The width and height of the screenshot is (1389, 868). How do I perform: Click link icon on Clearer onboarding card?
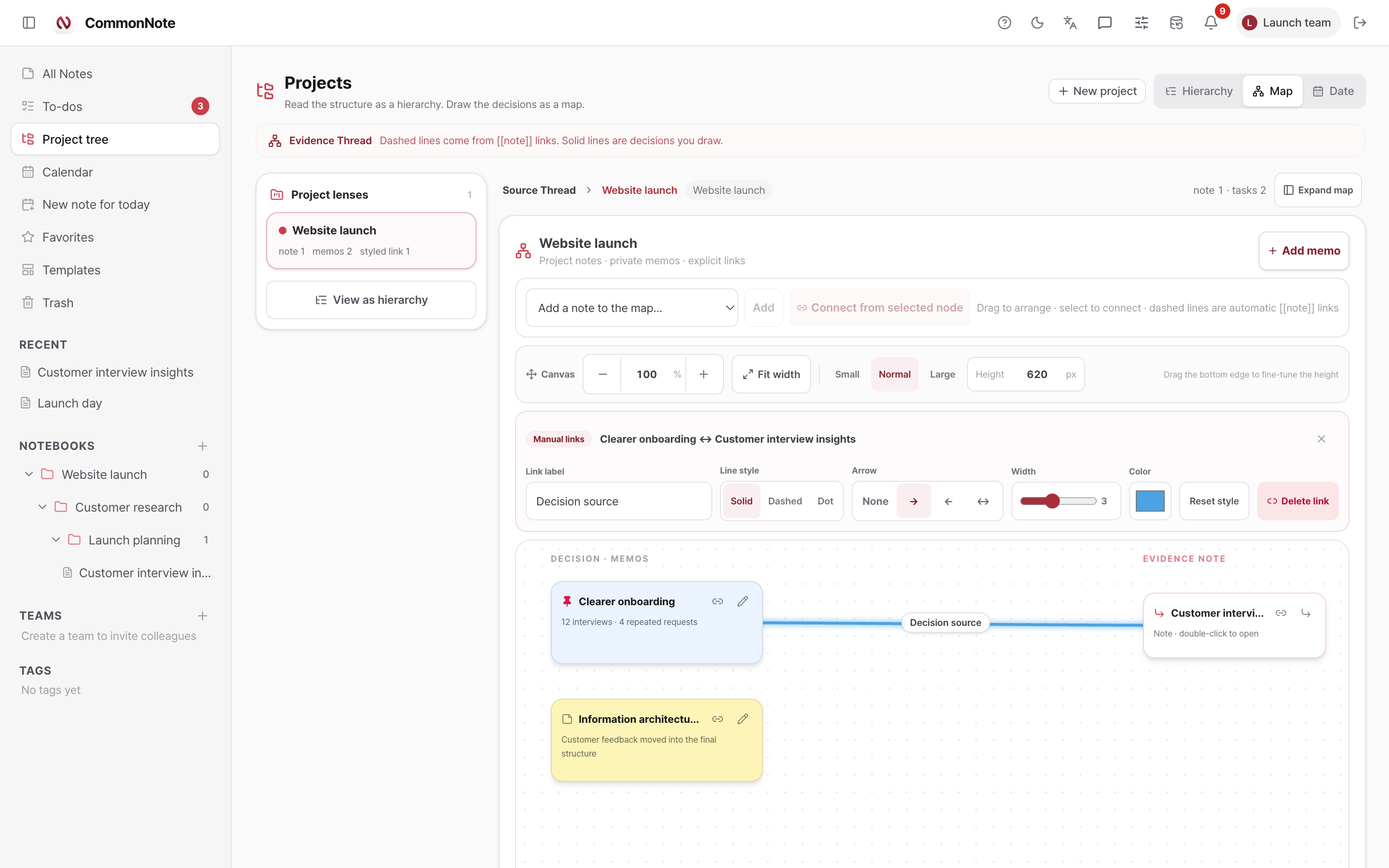pos(718,602)
